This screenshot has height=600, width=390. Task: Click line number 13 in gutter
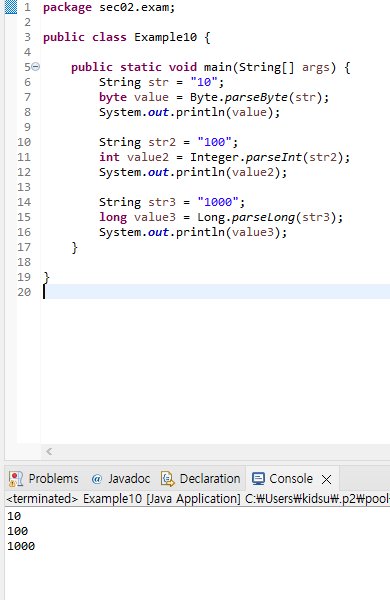(x=24, y=187)
